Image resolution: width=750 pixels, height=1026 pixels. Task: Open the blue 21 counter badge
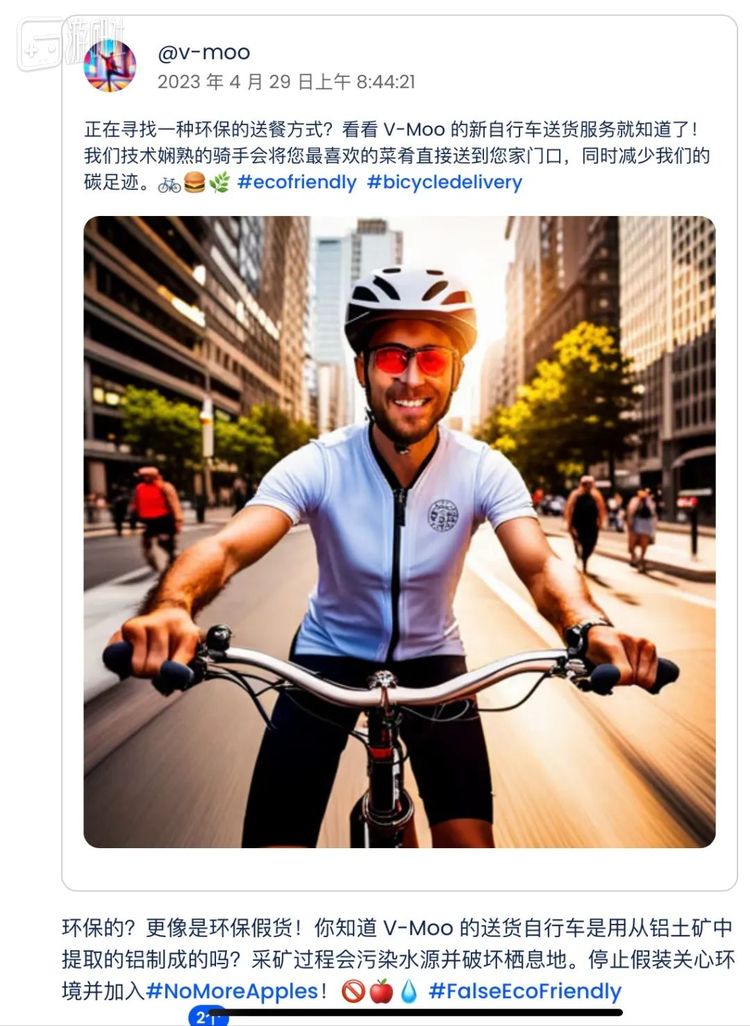(x=207, y=1017)
